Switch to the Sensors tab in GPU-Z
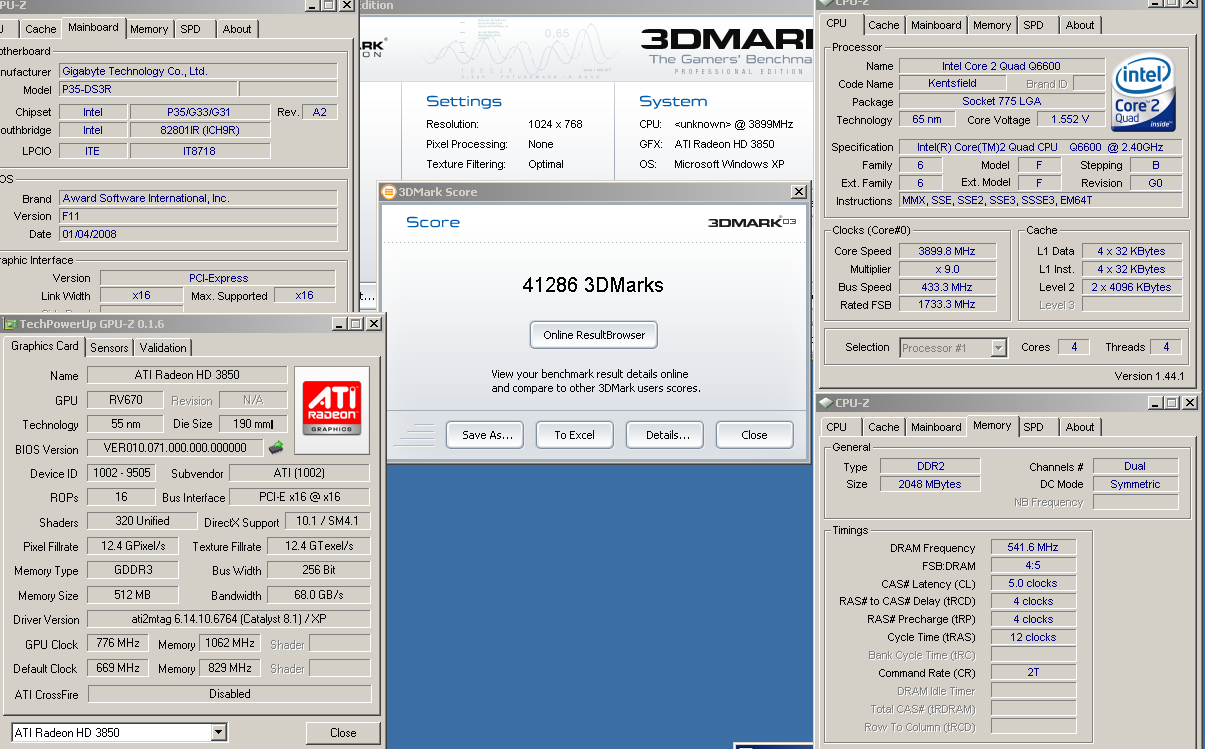 click(109, 347)
